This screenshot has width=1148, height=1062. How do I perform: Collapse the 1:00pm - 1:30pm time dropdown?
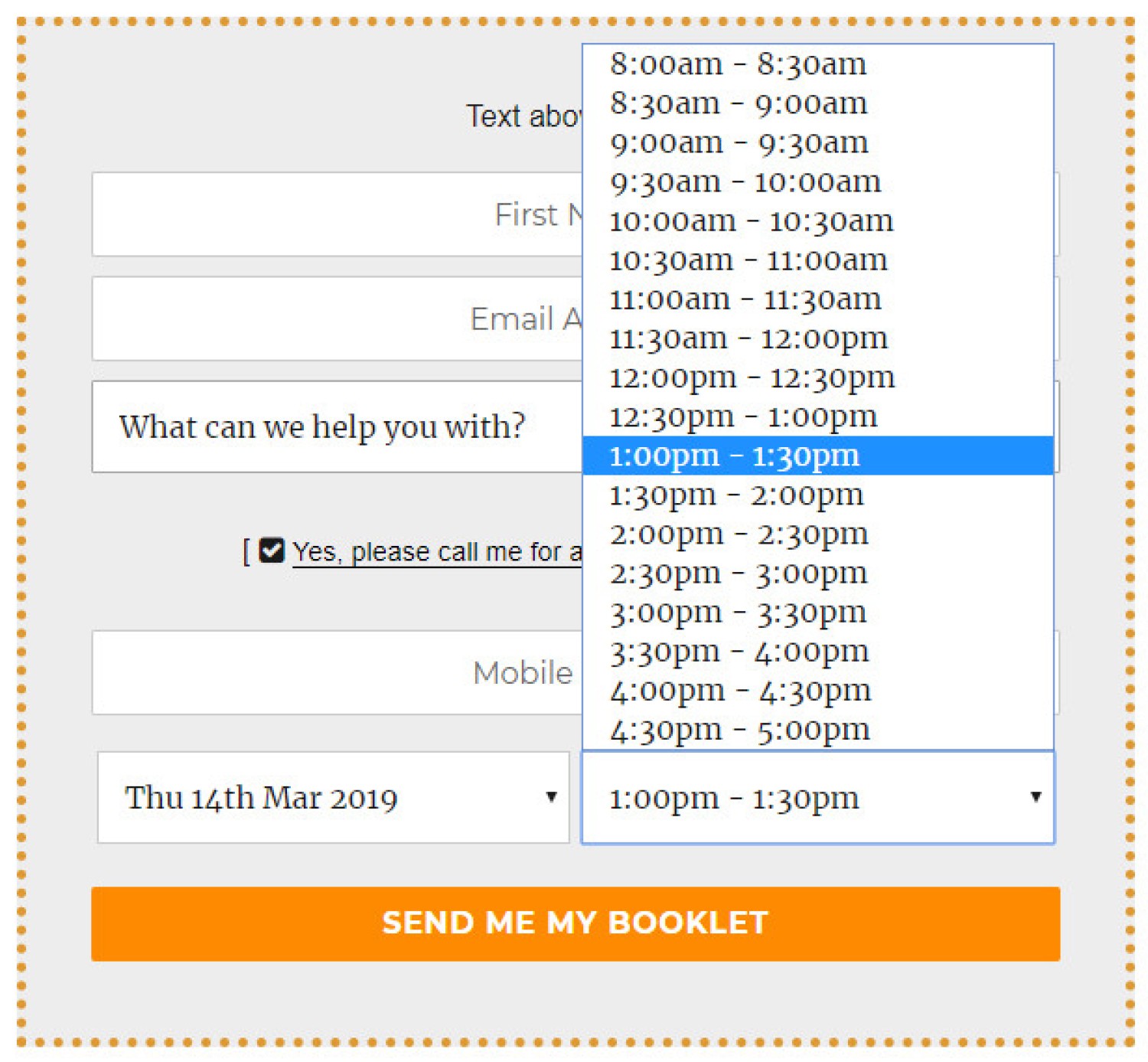817,797
